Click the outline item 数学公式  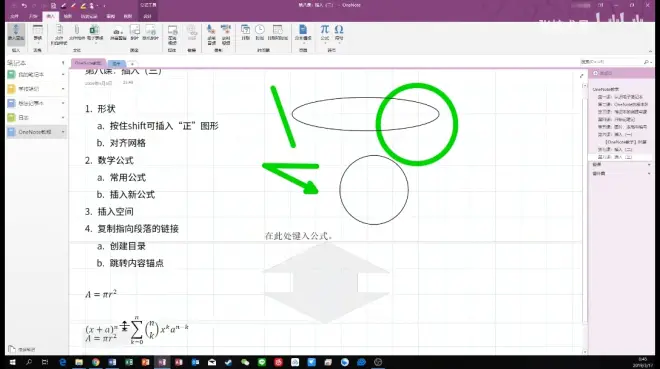coord(115,160)
